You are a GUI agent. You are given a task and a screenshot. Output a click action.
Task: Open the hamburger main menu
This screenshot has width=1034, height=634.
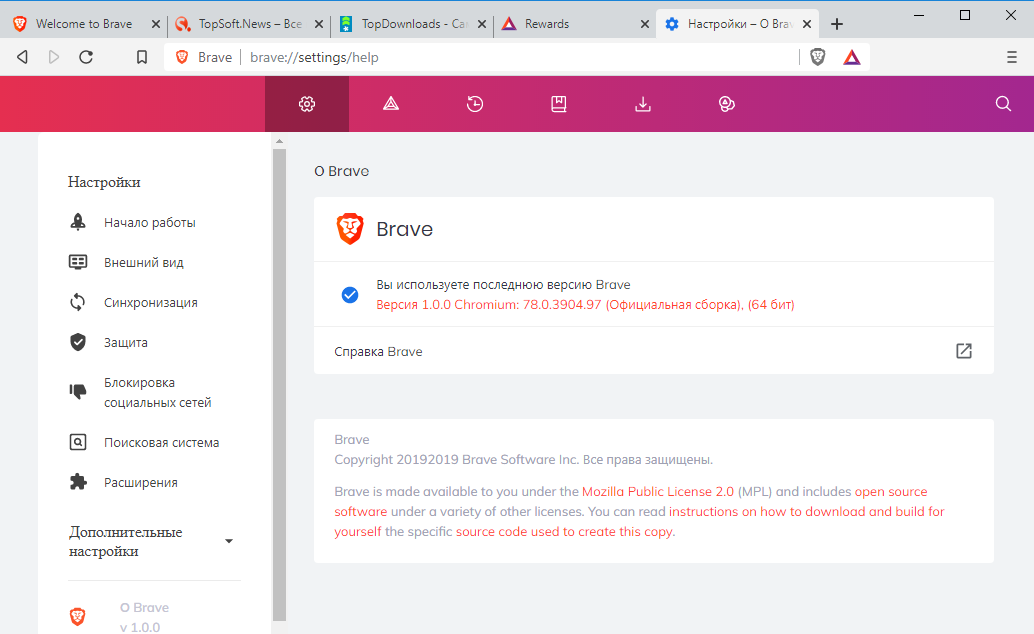click(x=1012, y=57)
